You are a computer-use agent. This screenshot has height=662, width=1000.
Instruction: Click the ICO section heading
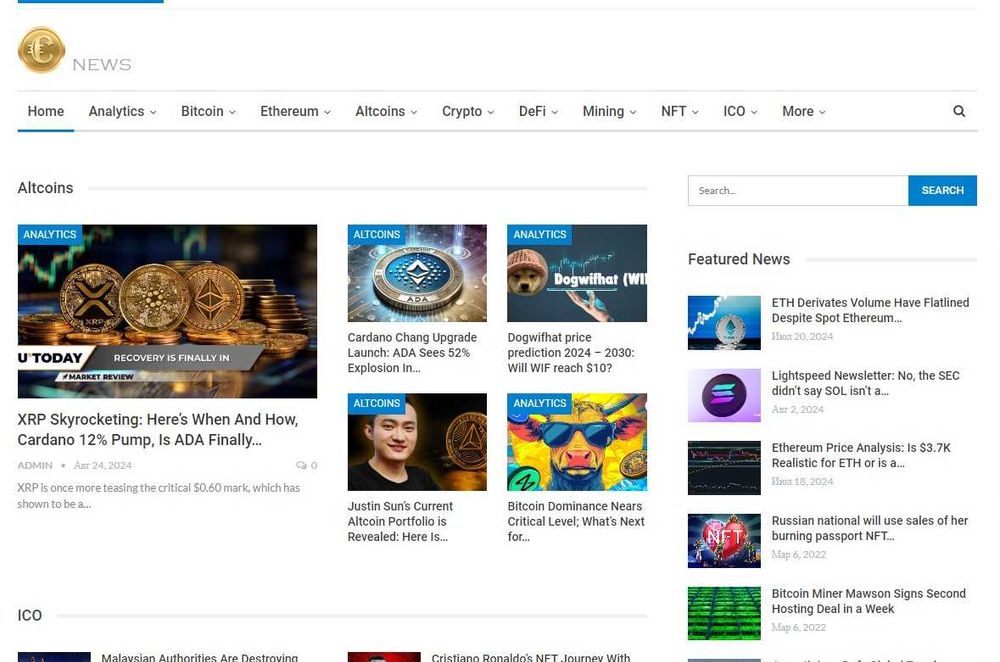[29, 615]
